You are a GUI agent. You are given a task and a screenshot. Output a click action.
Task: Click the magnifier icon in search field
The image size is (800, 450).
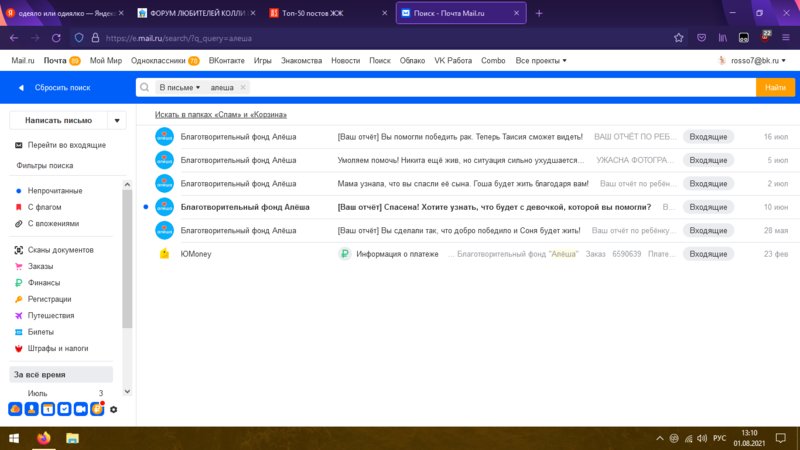145,87
